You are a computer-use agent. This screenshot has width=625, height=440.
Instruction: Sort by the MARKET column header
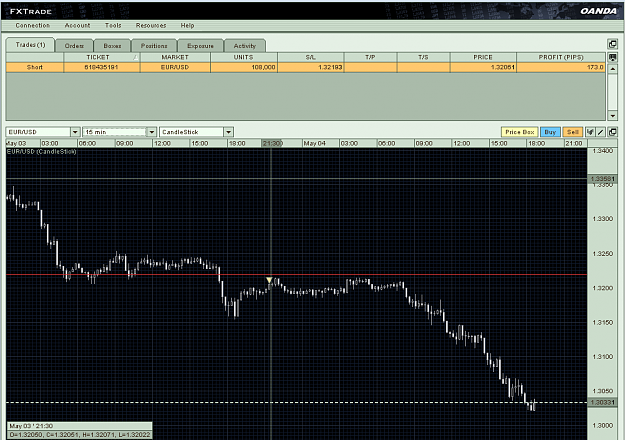point(175,57)
